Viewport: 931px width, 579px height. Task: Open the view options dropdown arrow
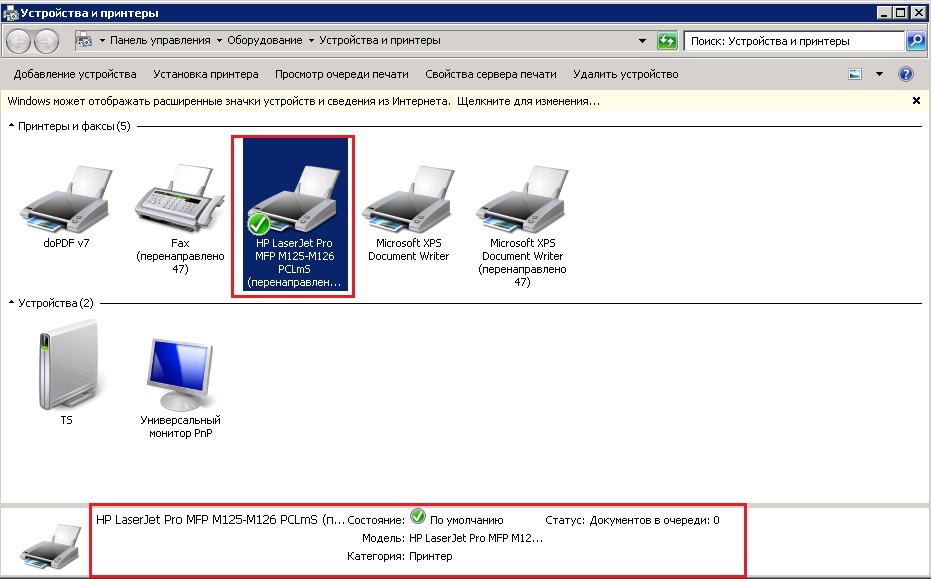pos(879,74)
